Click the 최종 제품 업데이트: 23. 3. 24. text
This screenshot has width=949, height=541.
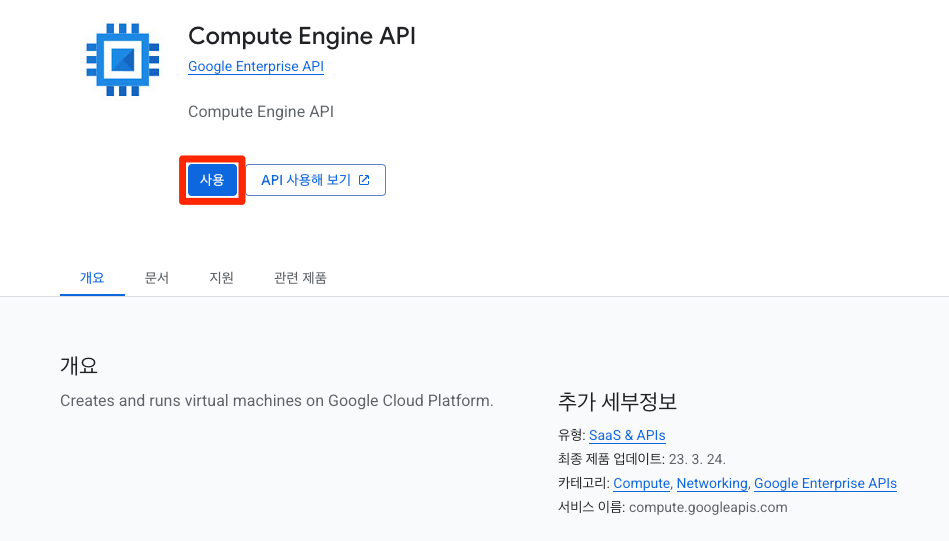coord(642,459)
